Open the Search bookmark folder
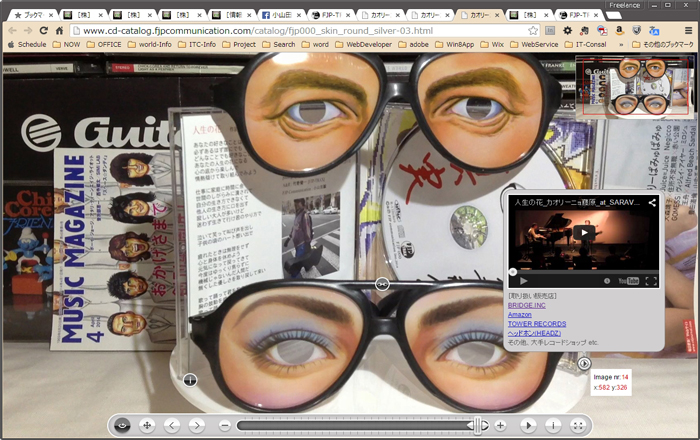This screenshot has height=440, width=700. tap(279, 45)
